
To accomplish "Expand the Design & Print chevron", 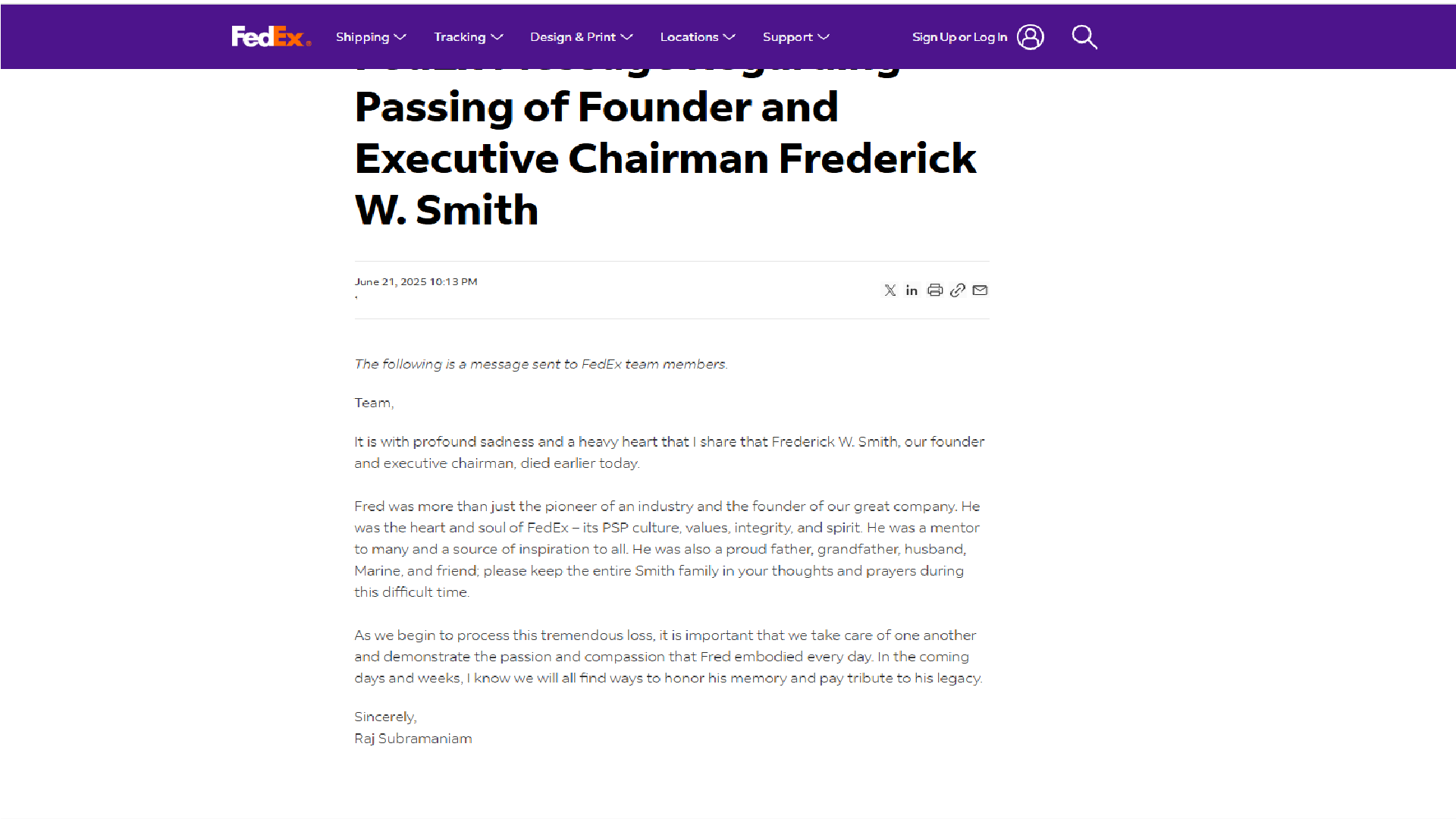I will pos(627,36).
